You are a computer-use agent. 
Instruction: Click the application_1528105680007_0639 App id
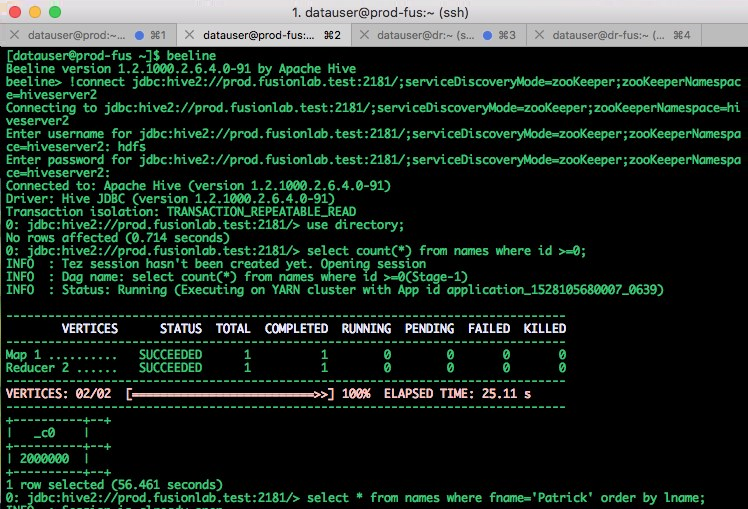click(552, 290)
